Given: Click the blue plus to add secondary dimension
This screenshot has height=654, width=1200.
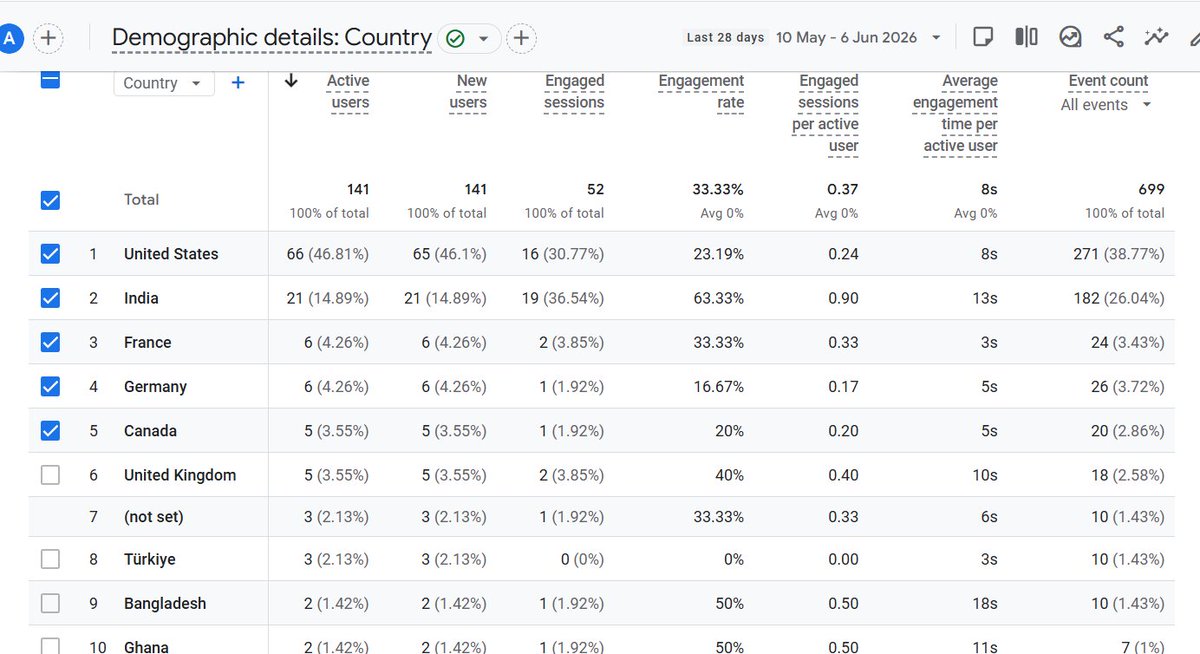Looking at the screenshot, I should [x=238, y=83].
